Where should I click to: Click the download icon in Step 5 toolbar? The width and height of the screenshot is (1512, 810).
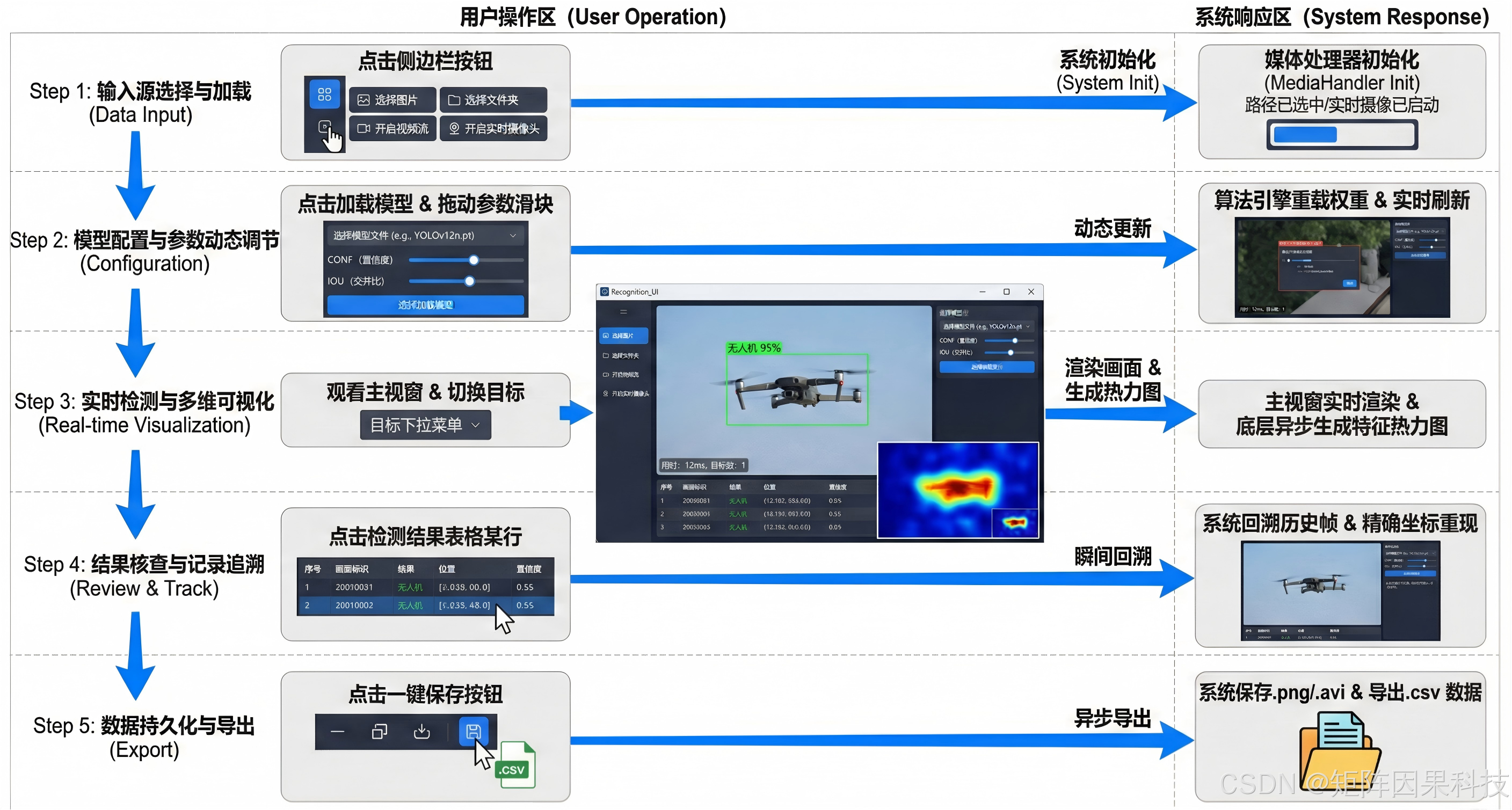[421, 731]
